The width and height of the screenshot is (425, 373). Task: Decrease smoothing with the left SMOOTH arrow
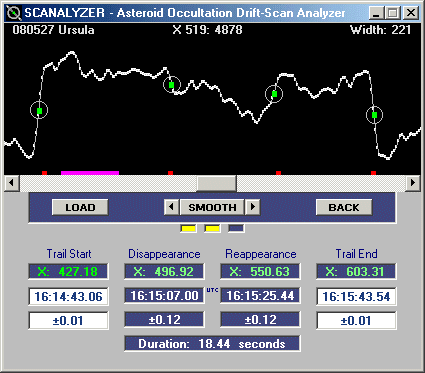pyautogui.click(x=171, y=207)
